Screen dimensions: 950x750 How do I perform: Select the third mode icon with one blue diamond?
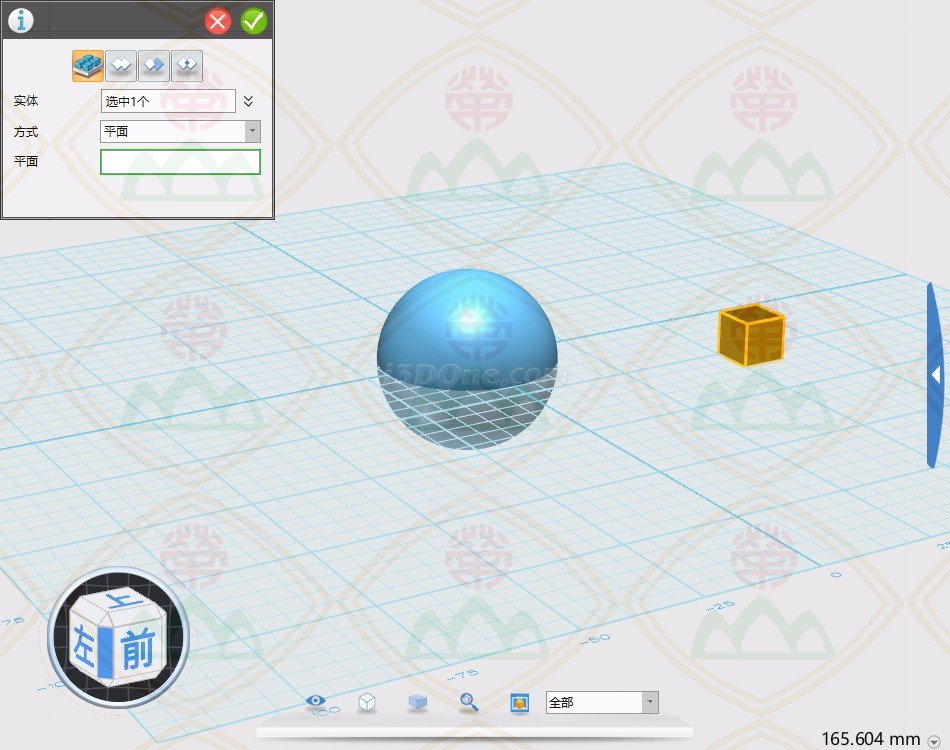(x=154, y=65)
